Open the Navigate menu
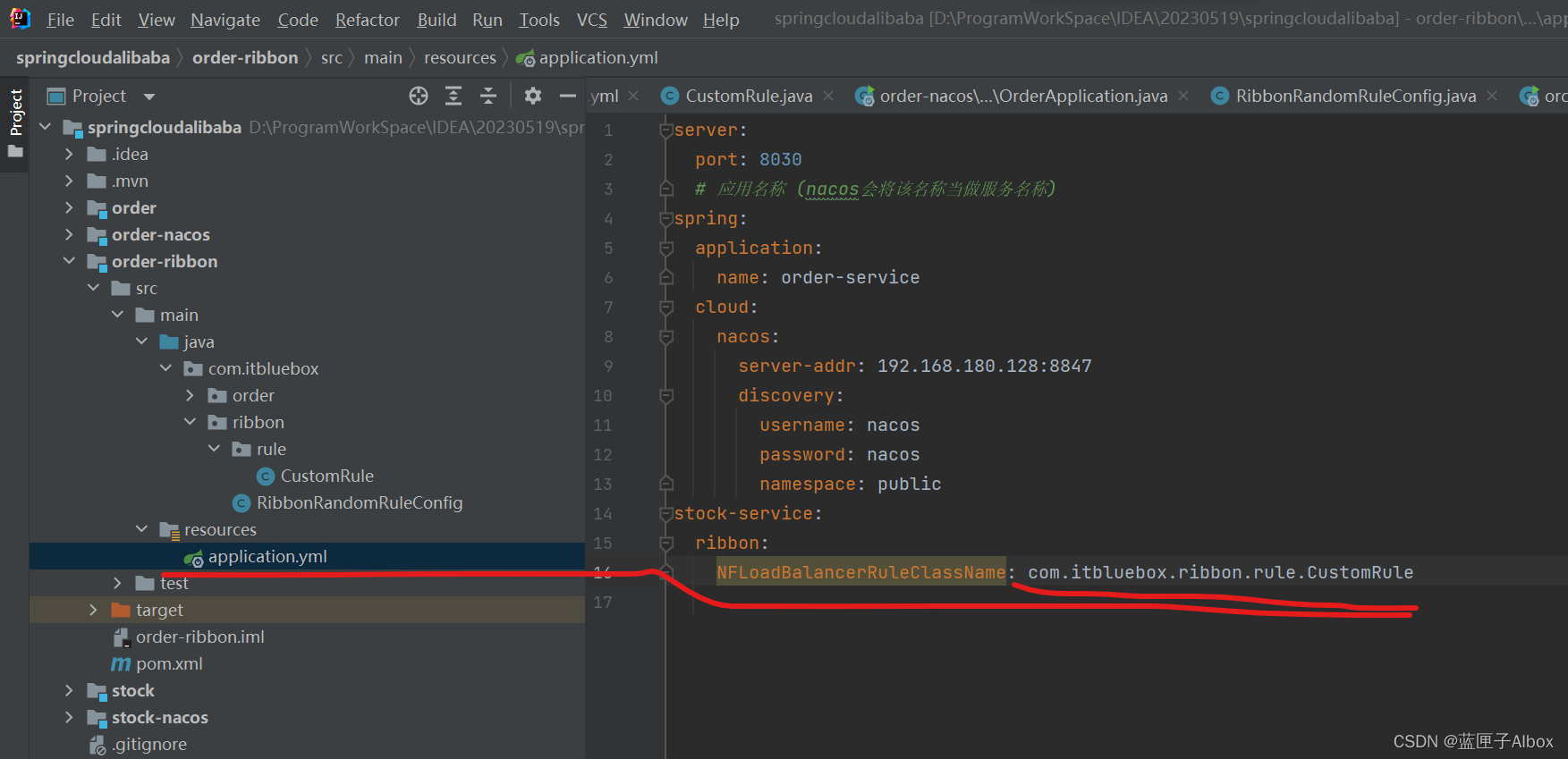Image resolution: width=1568 pixels, height=759 pixels. point(225,20)
